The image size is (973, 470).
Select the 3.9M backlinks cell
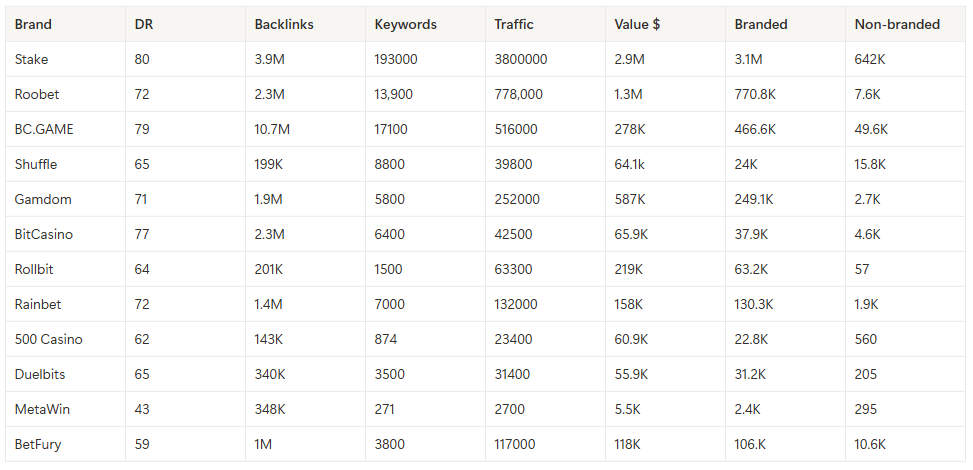tap(305, 59)
